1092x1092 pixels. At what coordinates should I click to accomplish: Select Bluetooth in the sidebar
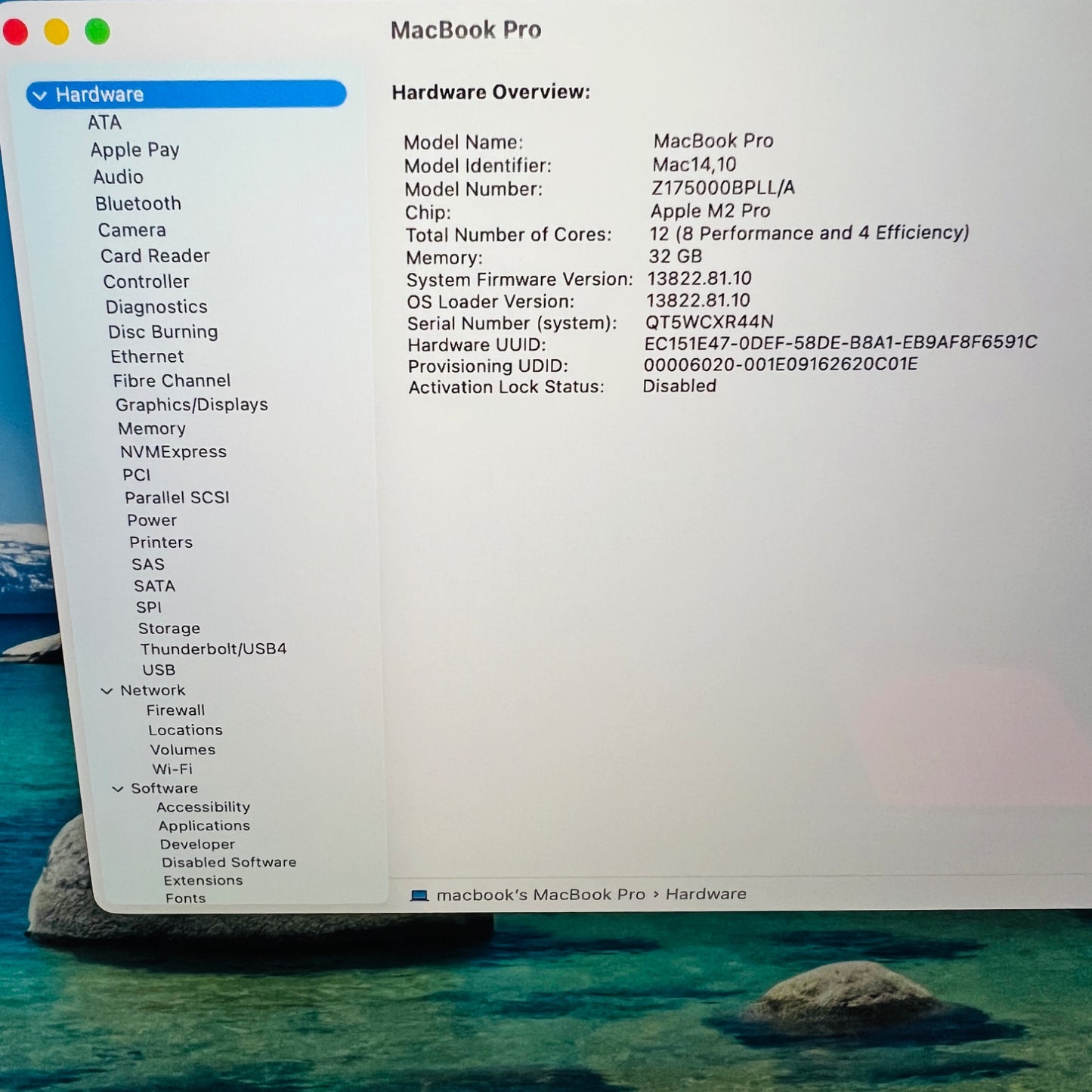pos(138,204)
